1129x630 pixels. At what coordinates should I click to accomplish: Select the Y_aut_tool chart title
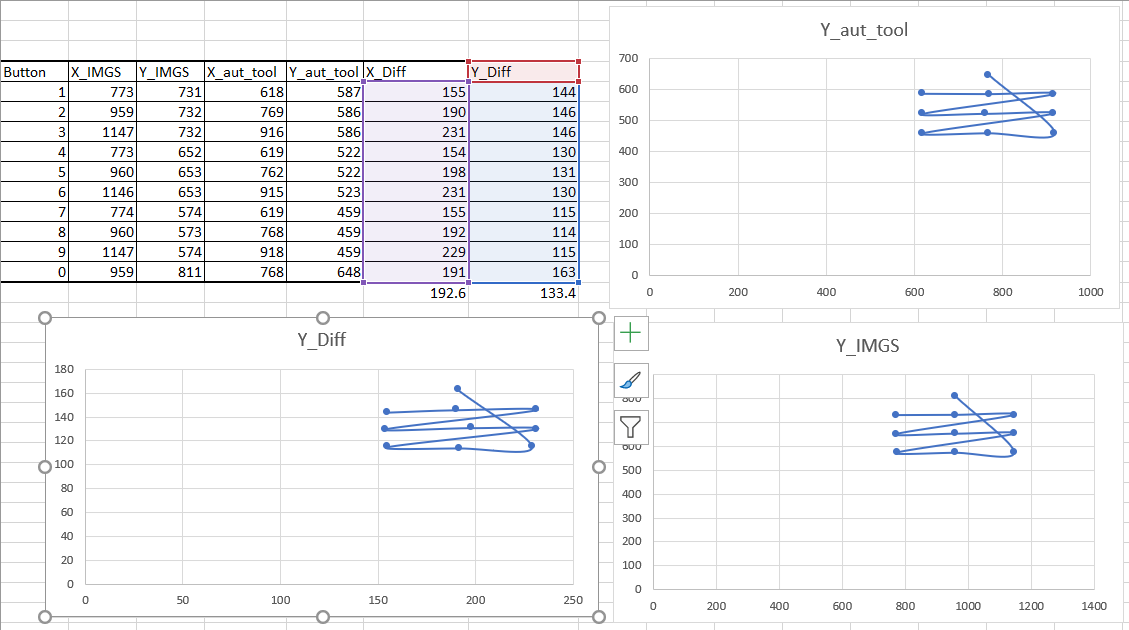coord(864,30)
